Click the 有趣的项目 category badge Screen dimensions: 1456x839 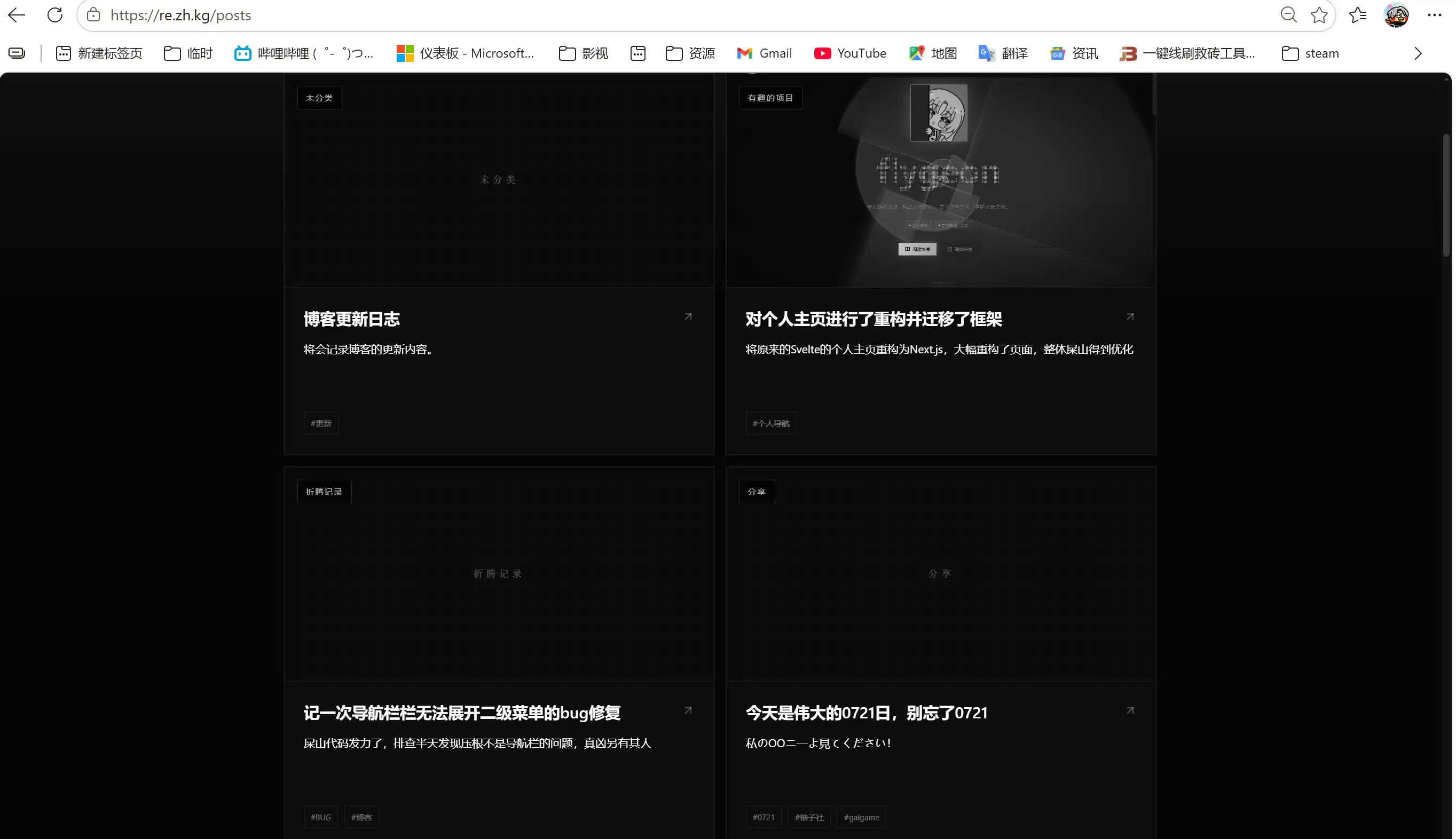pyautogui.click(x=770, y=97)
